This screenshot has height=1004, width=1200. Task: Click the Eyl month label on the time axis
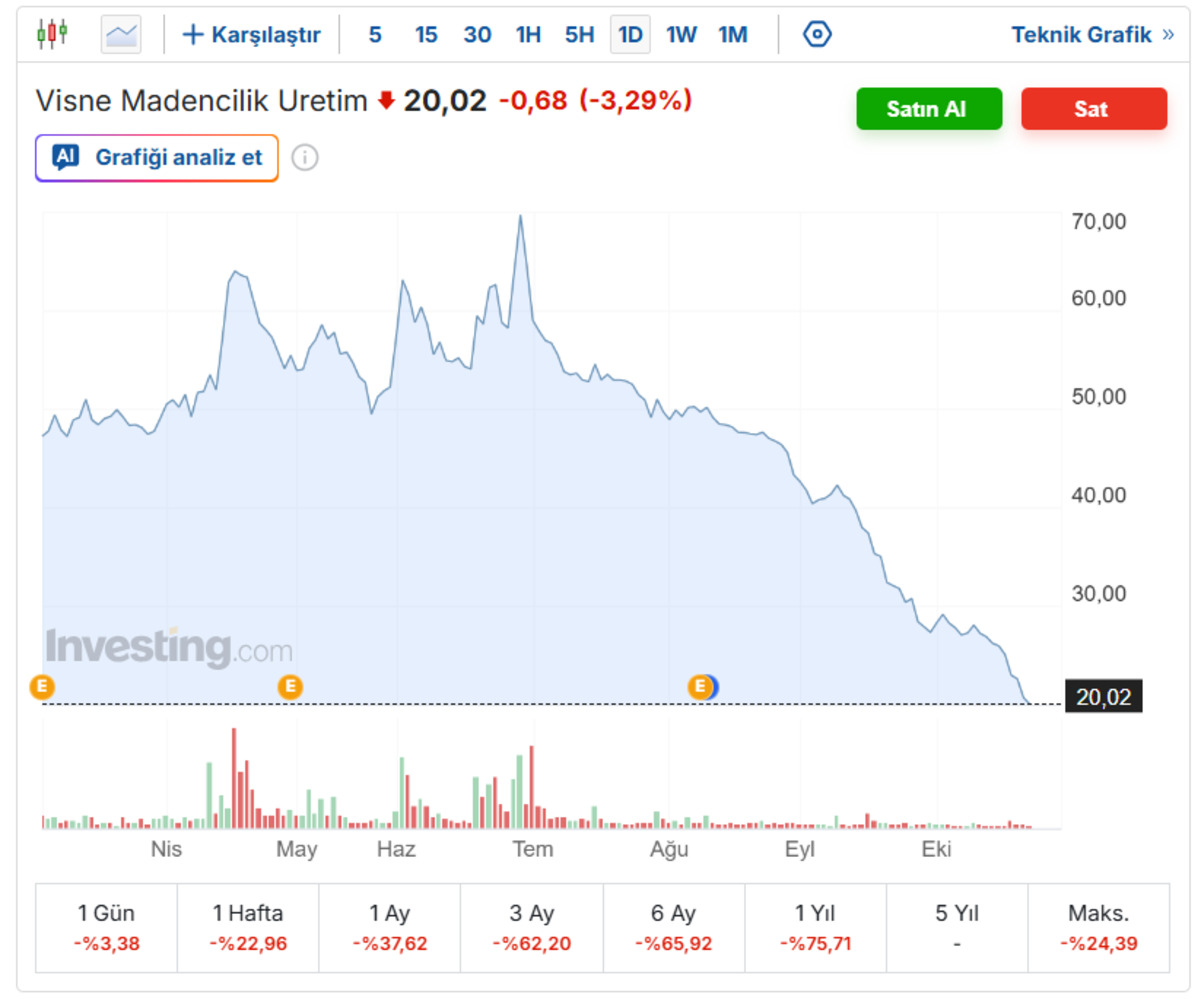tap(800, 849)
